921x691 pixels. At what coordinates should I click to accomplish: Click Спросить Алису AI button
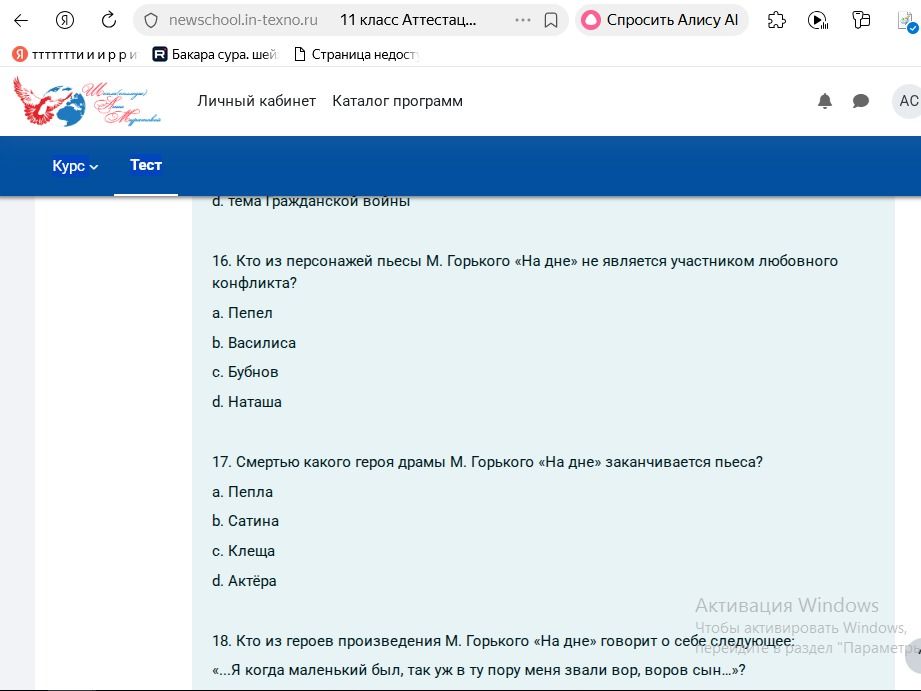[661, 21]
